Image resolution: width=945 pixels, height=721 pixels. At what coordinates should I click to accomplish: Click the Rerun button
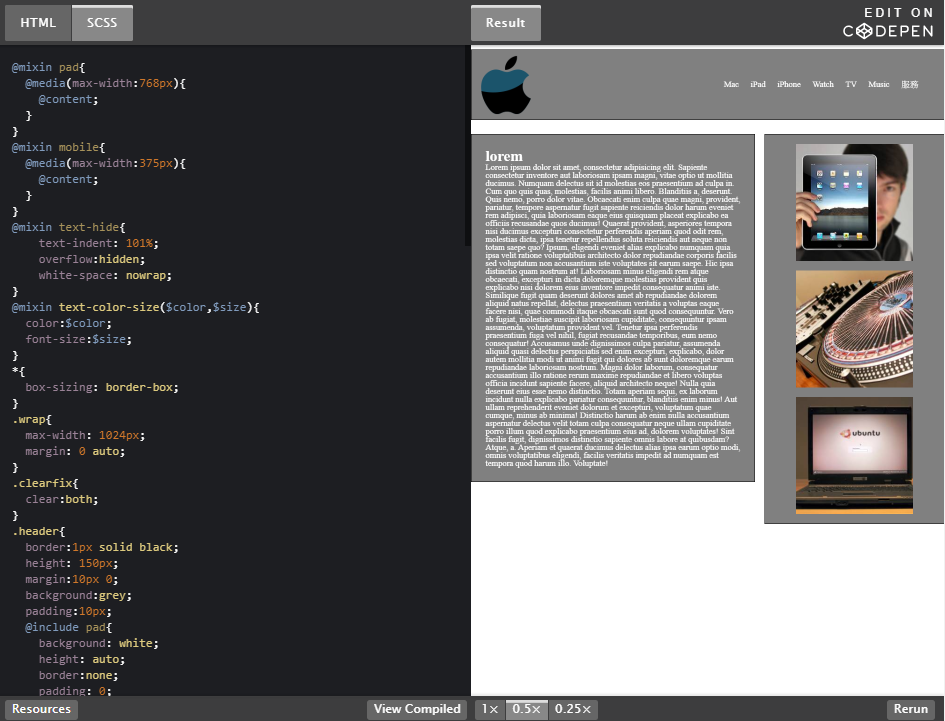(x=911, y=709)
